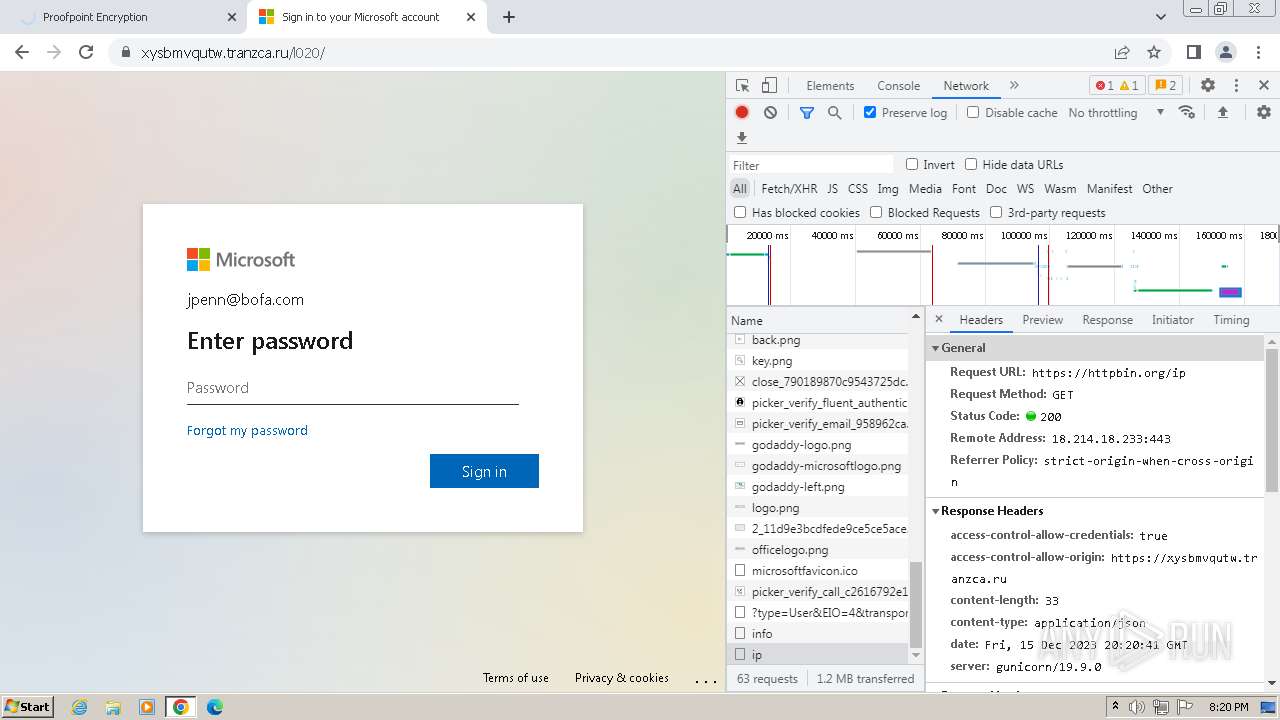Open Chrome side panel icon
Image resolution: width=1280 pixels, height=720 pixels.
(x=1194, y=52)
